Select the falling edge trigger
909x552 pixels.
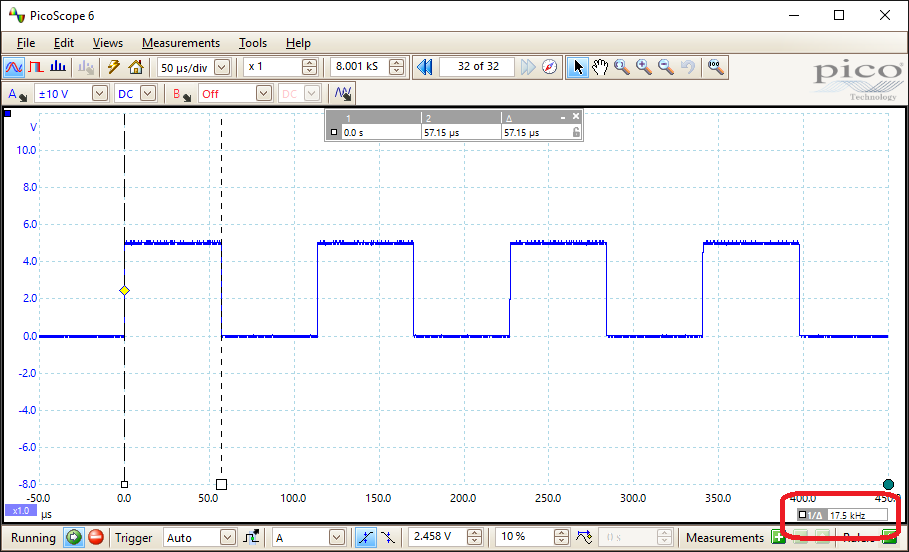pos(388,537)
